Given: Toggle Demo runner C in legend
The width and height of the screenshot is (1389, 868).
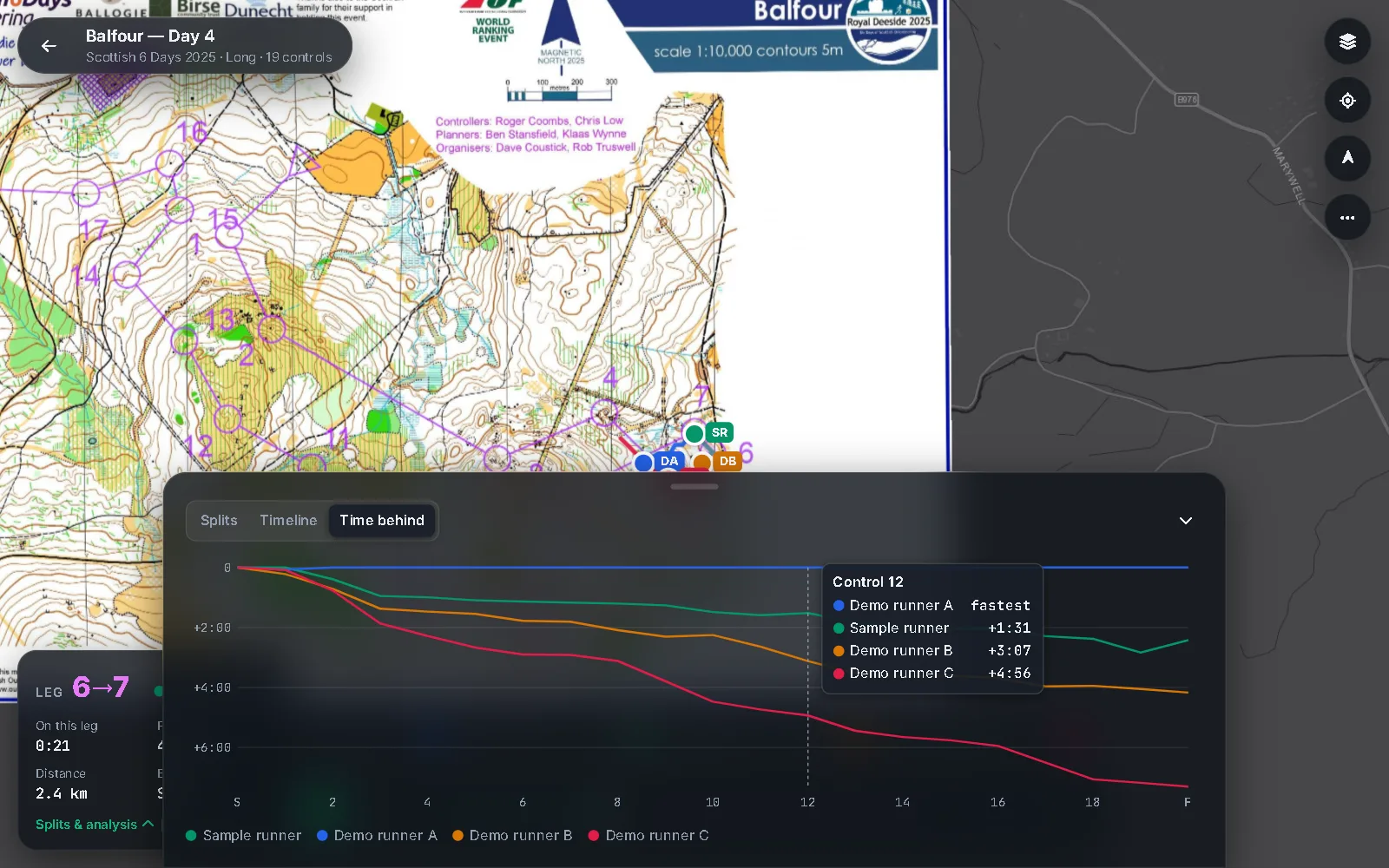Looking at the screenshot, I should (x=648, y=836).
